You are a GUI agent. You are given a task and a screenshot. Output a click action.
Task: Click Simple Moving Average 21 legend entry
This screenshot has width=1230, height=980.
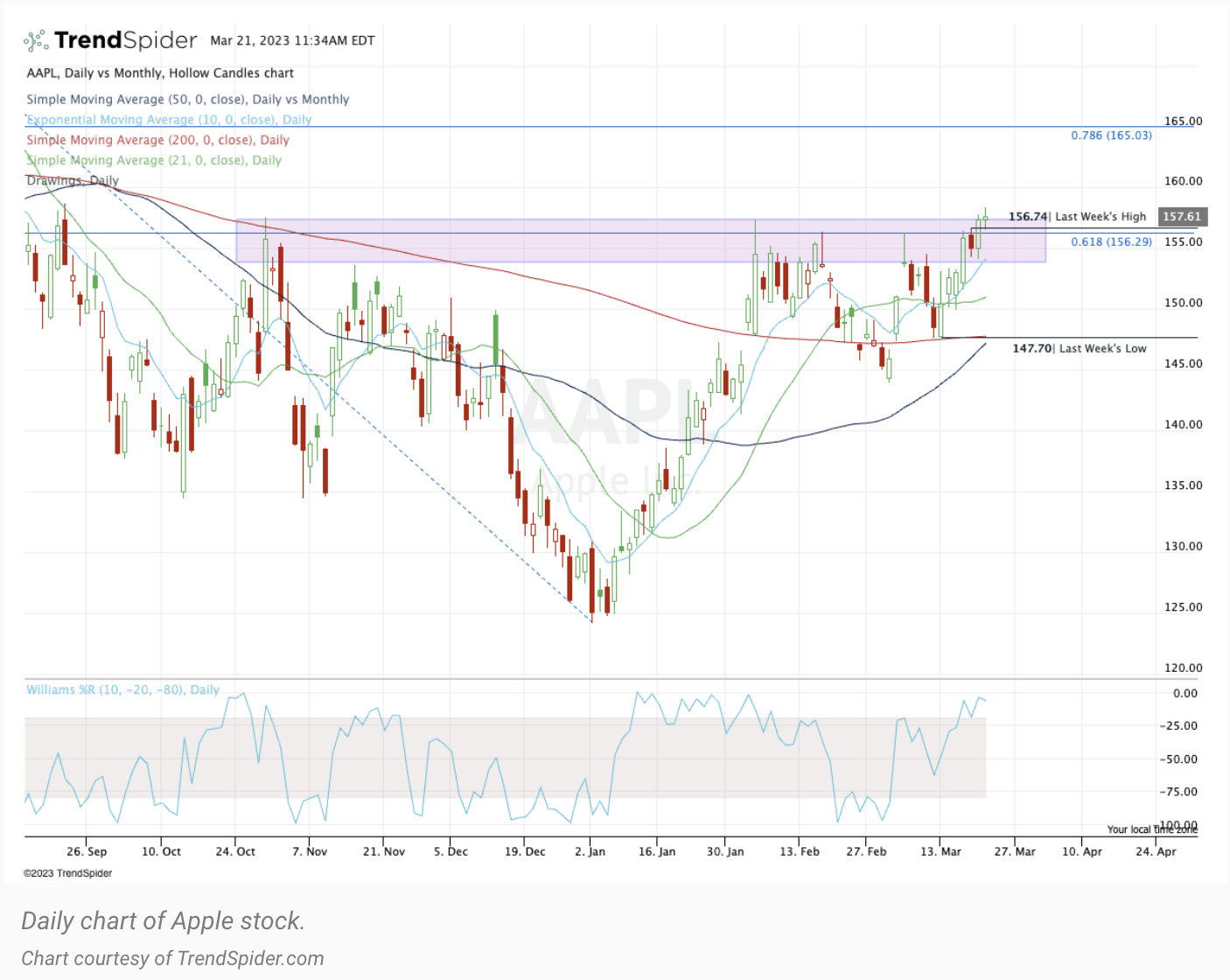[154, 160]
